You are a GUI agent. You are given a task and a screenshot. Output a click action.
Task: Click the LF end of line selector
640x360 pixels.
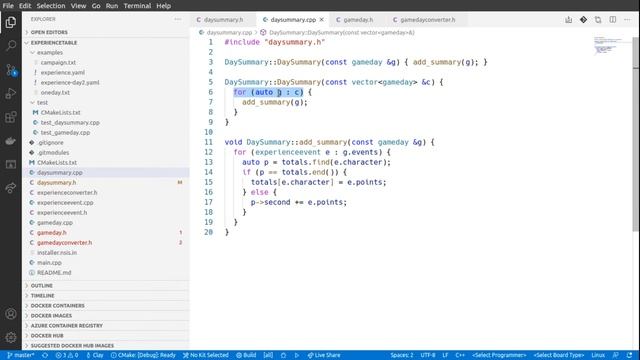tap(445, 355)
